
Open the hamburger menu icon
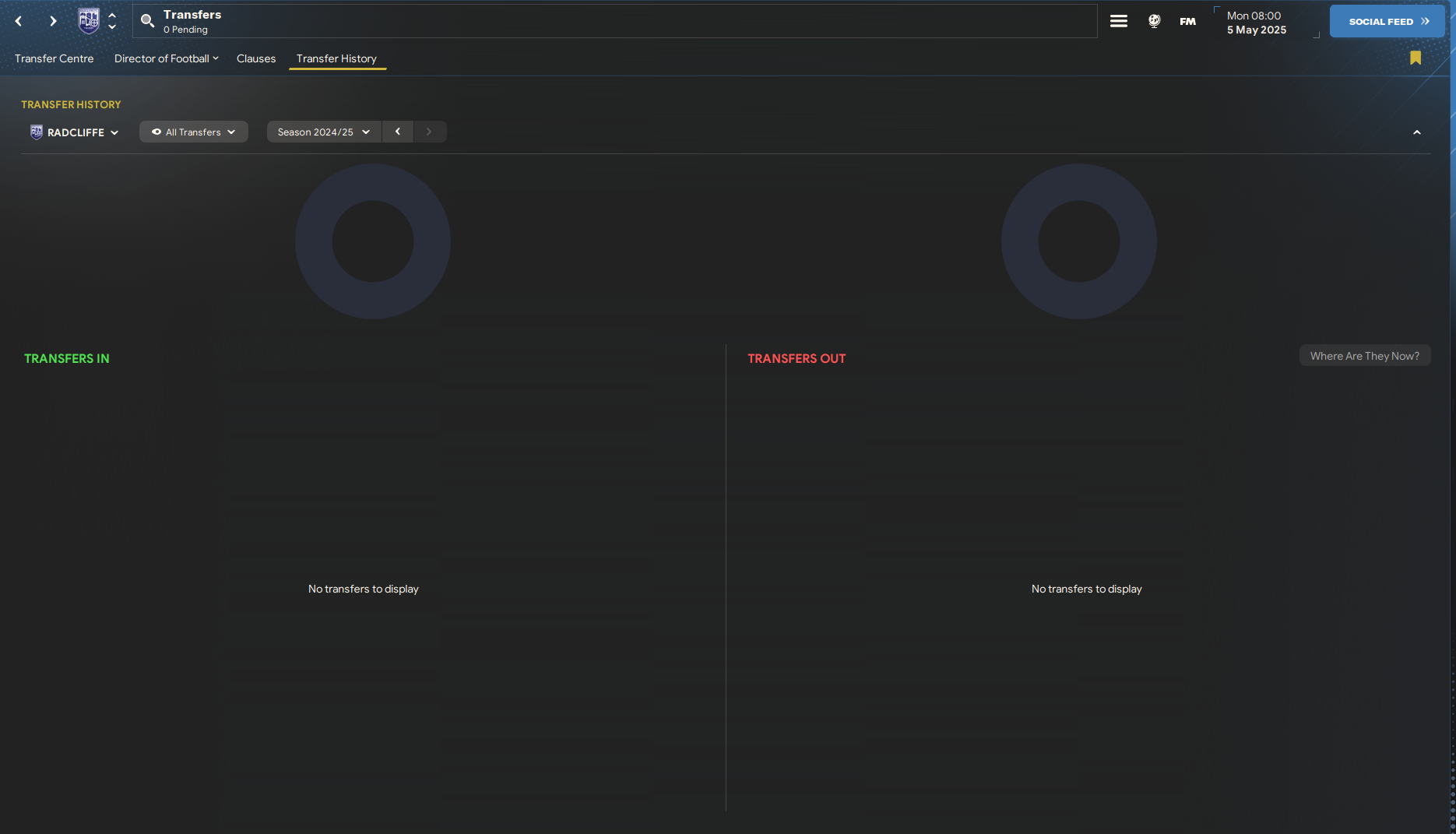pos(1119,21)
